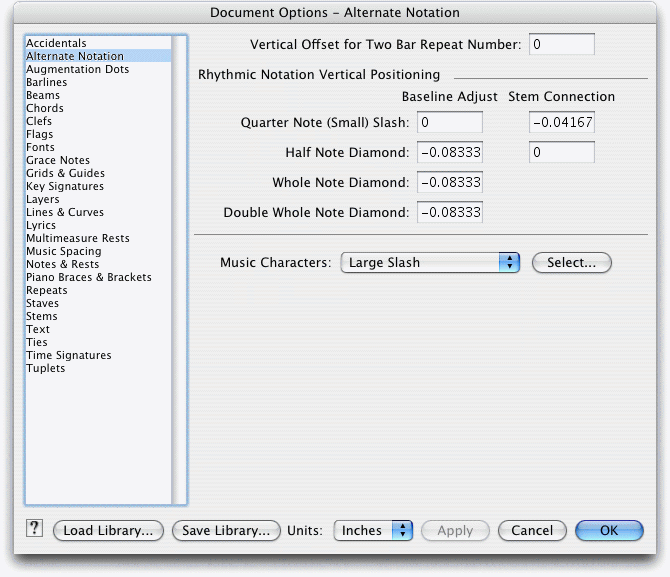
Task: Cancel the Document Options dialog
Action: tap(532, 530)
